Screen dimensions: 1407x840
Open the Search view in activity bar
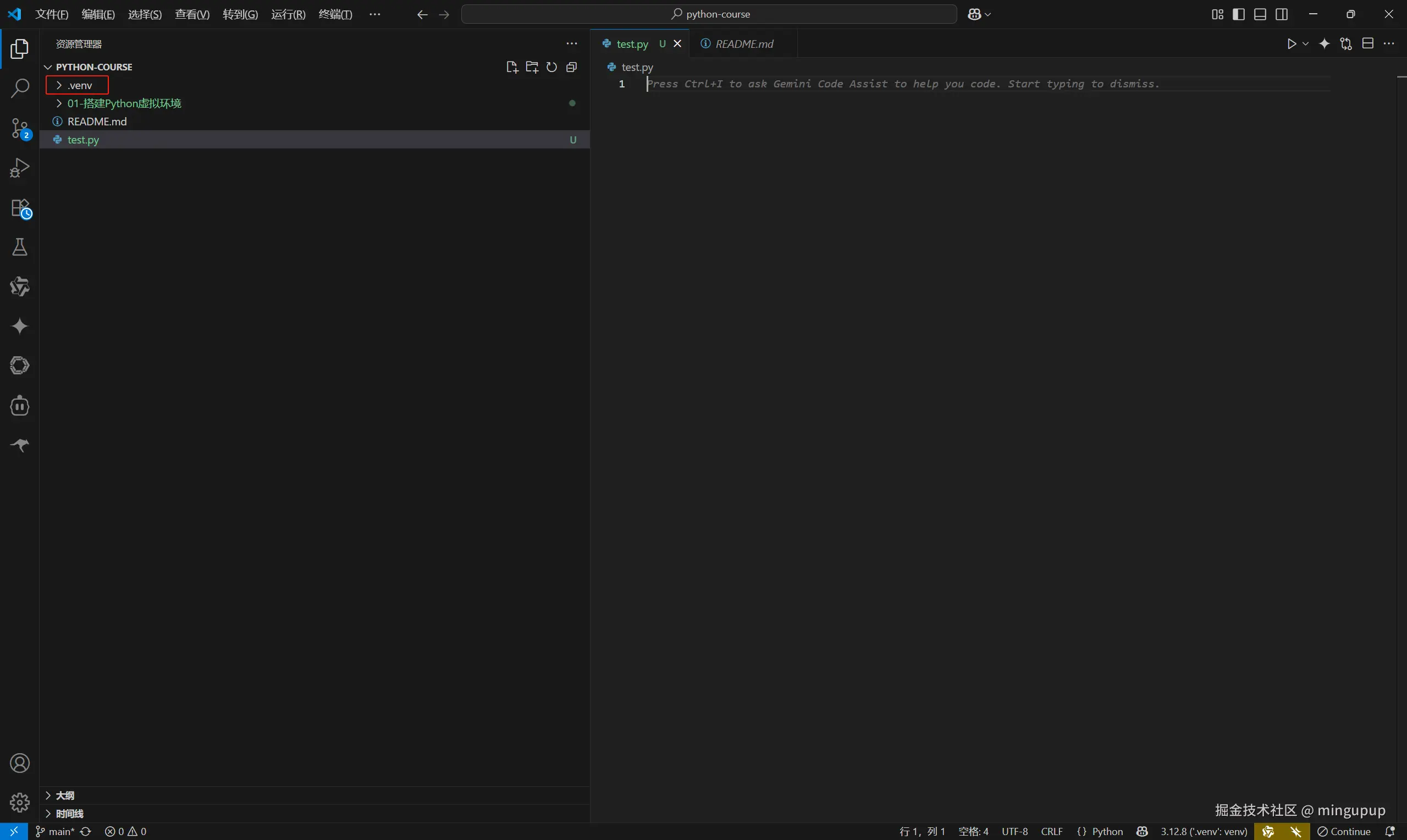click(x=20, y=89)
